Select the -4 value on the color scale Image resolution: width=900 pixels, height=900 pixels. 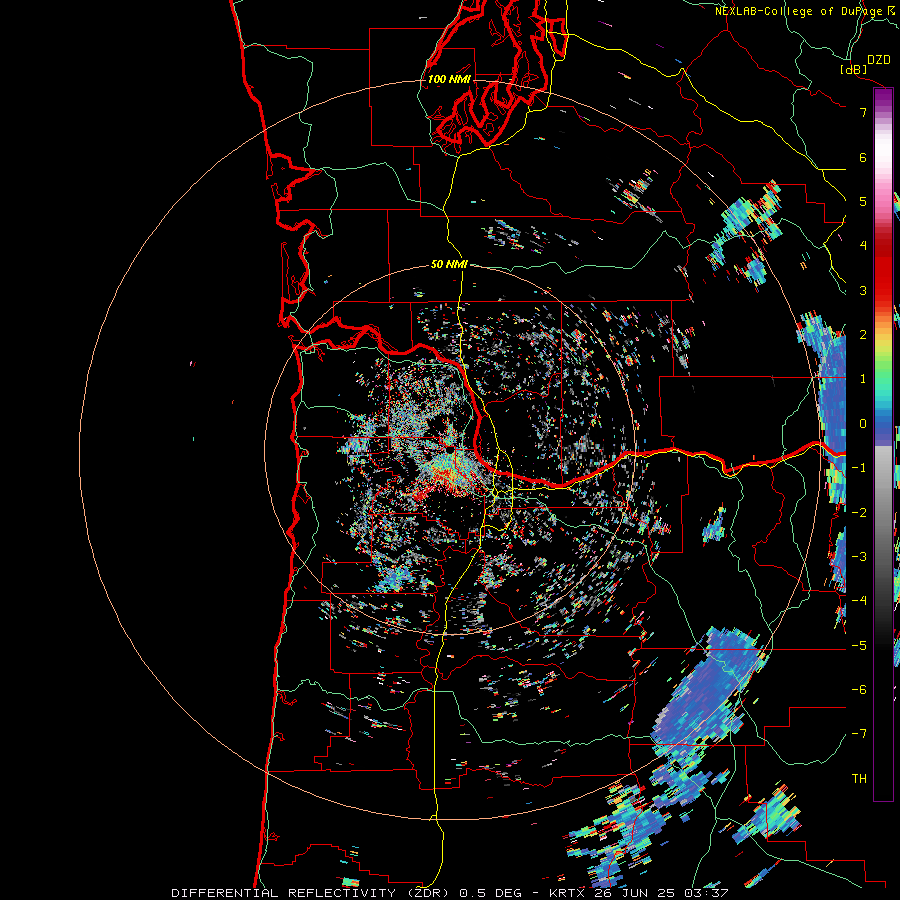859,601
